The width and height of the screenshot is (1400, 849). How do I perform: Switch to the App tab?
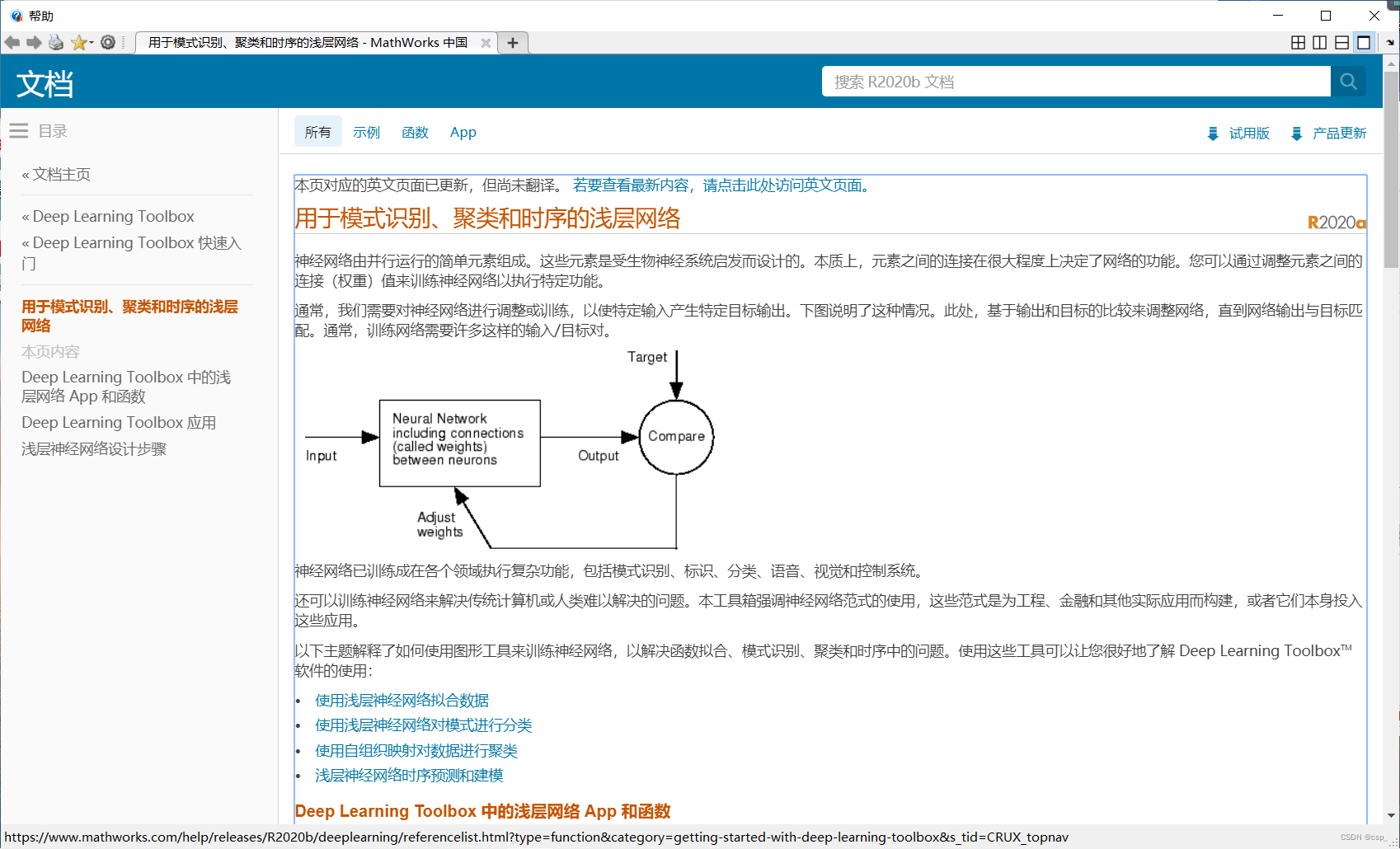[463, 132]
